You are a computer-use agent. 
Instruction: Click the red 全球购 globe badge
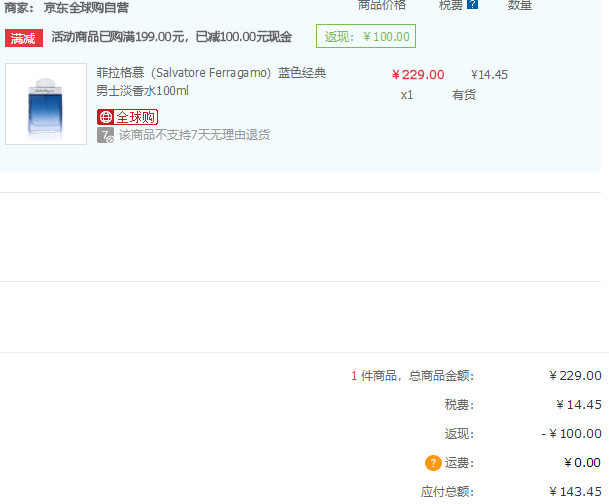[x=127, y=117]
